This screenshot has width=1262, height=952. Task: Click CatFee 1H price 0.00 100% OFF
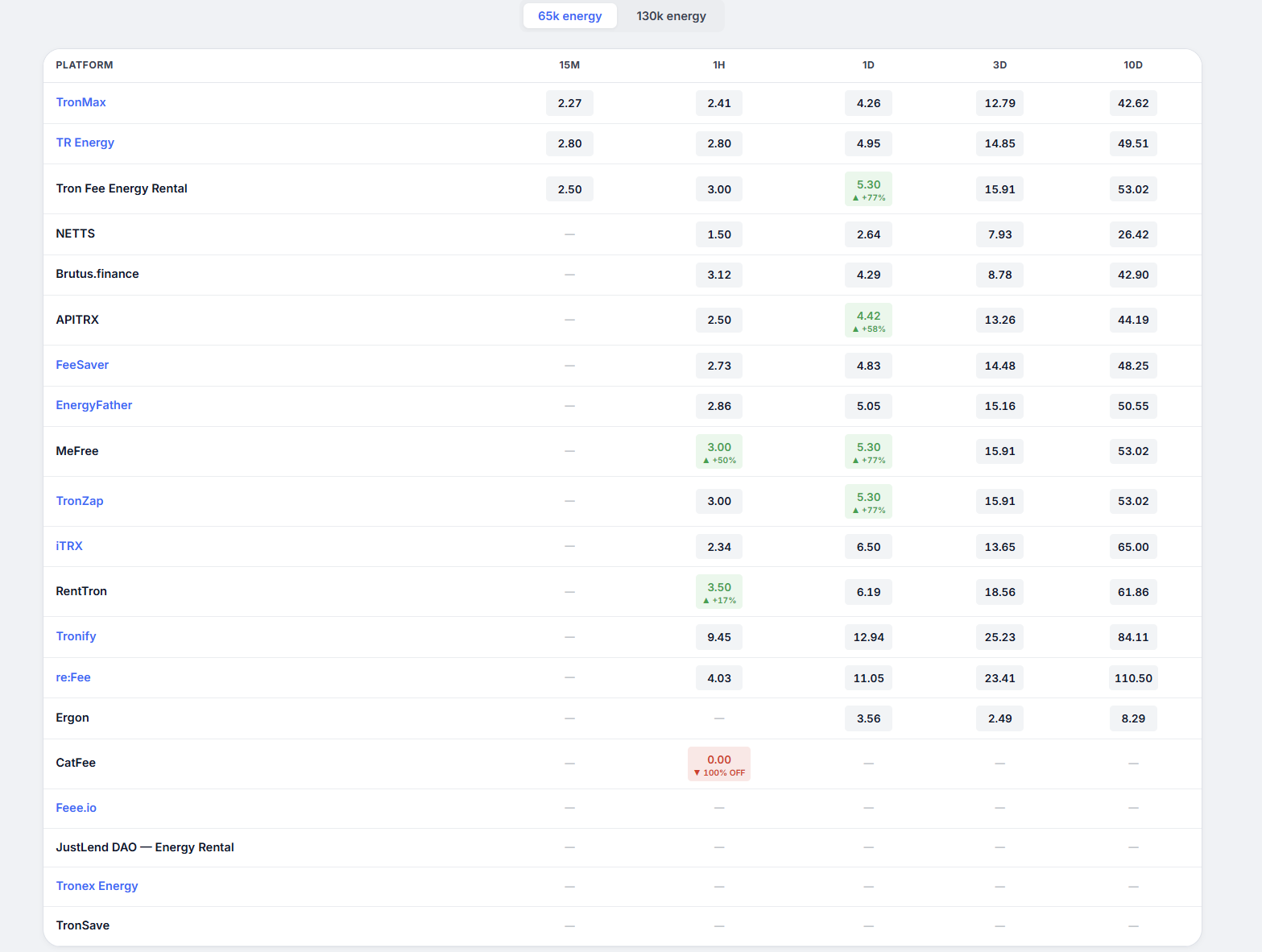point(719,764)
